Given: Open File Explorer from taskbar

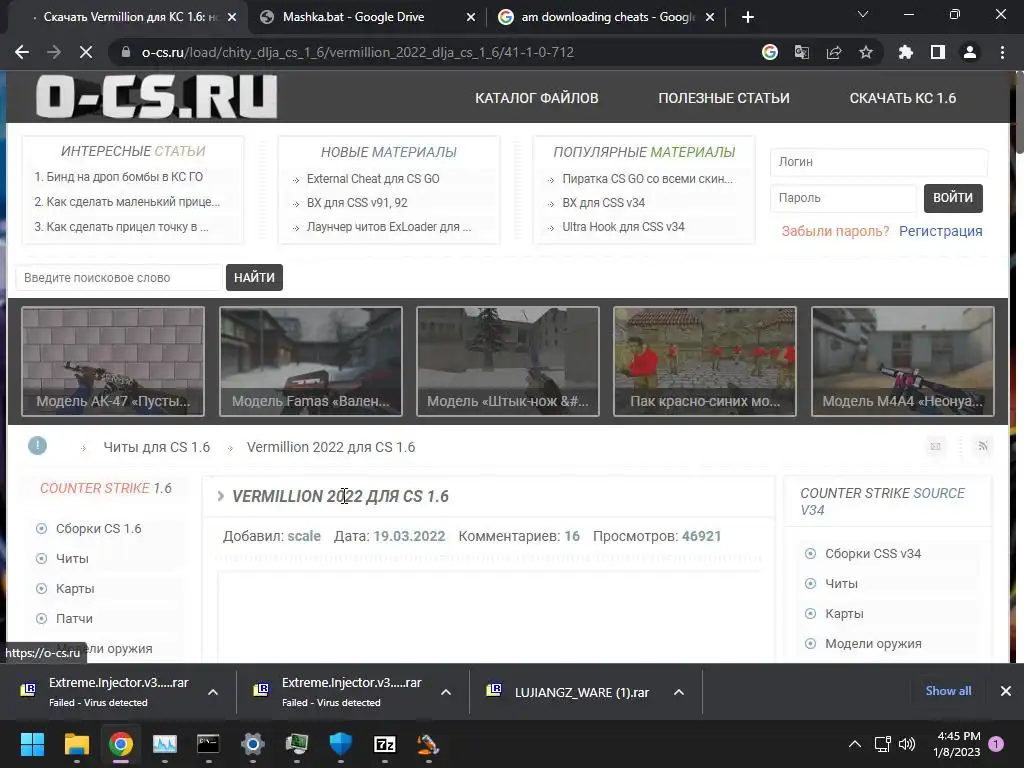Looking at the screenshot, I should pos(76,744).
